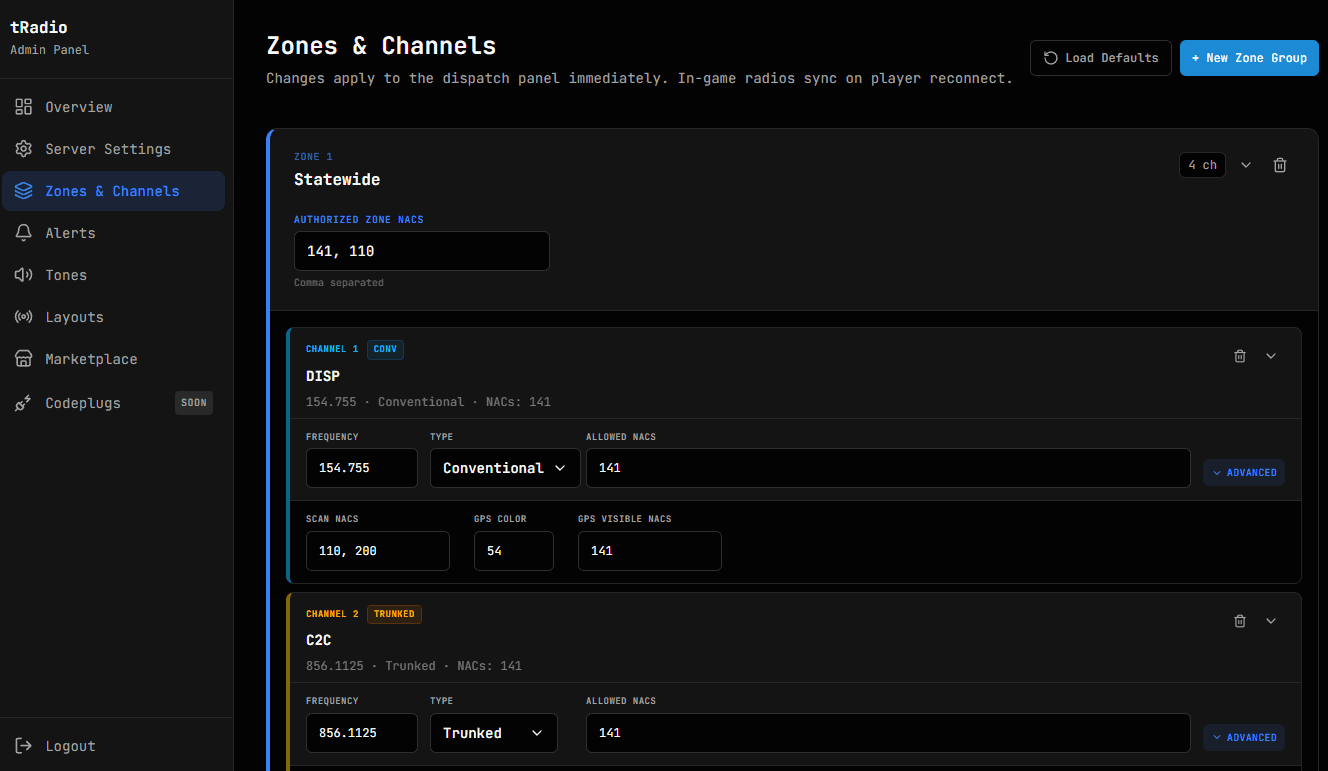Edit DISP Allowed NACs field
This screenshot has height=771, width=1328.
point(888,468)
